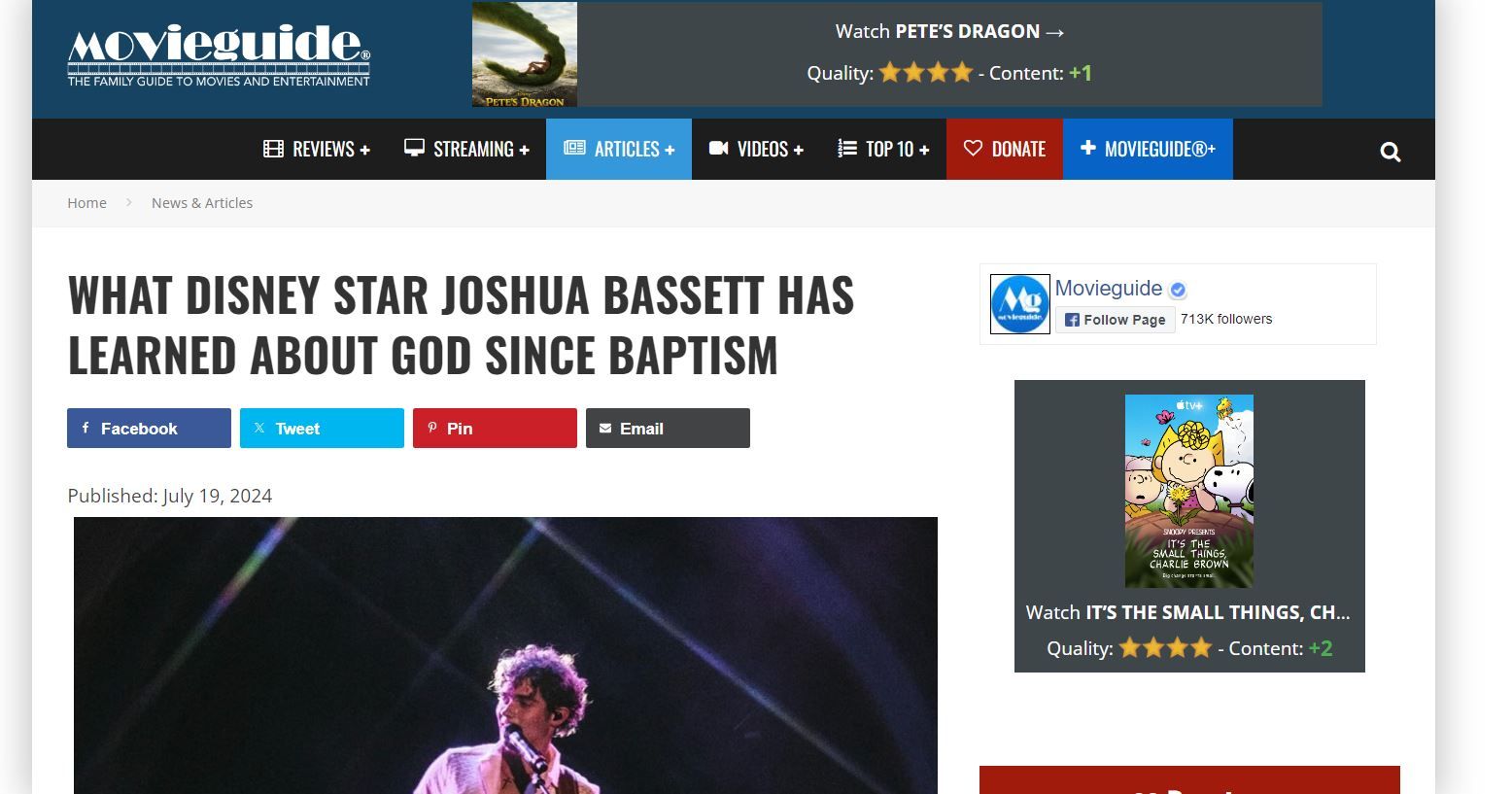
Task: Click Follow Page on Facebook widget
Action: pyautogui.click(x=1115, y=320)
